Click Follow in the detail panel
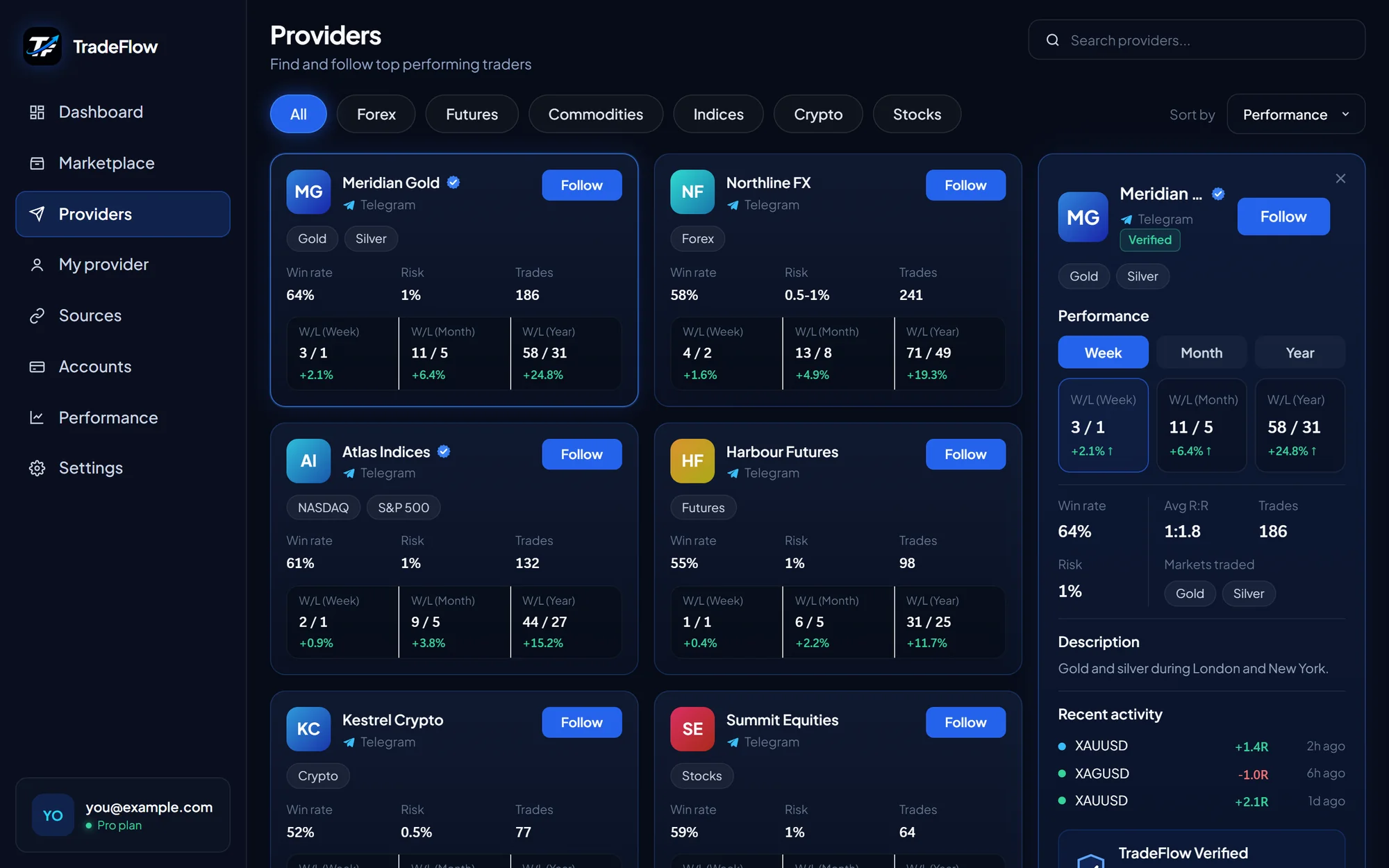The width and height of the screenshot is (1389, 868). point(1283,217)
